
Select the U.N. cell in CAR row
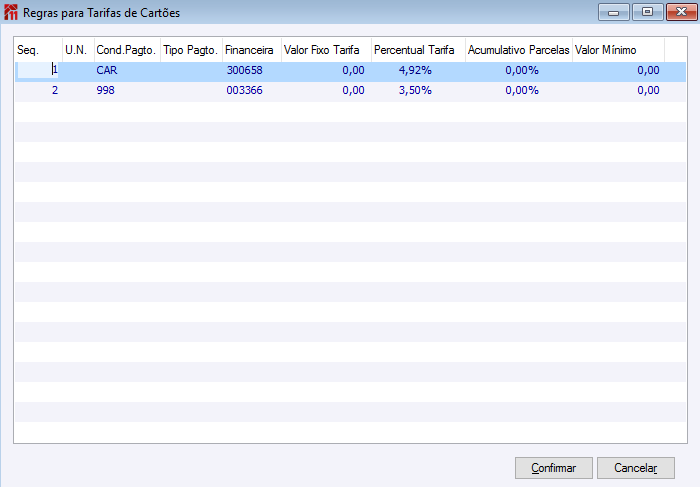coord(79,71)
